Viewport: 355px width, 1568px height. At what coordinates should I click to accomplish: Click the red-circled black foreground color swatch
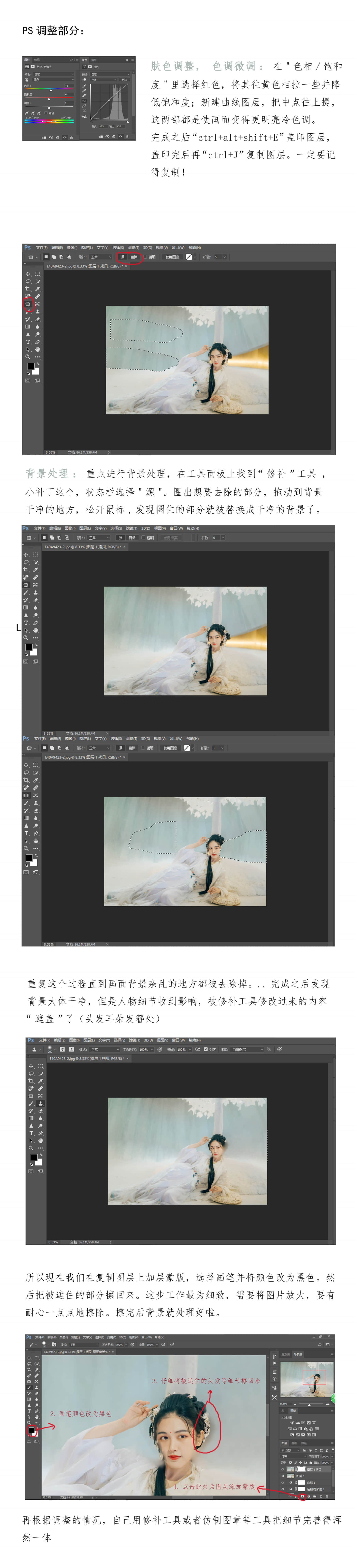[31, 1430]
